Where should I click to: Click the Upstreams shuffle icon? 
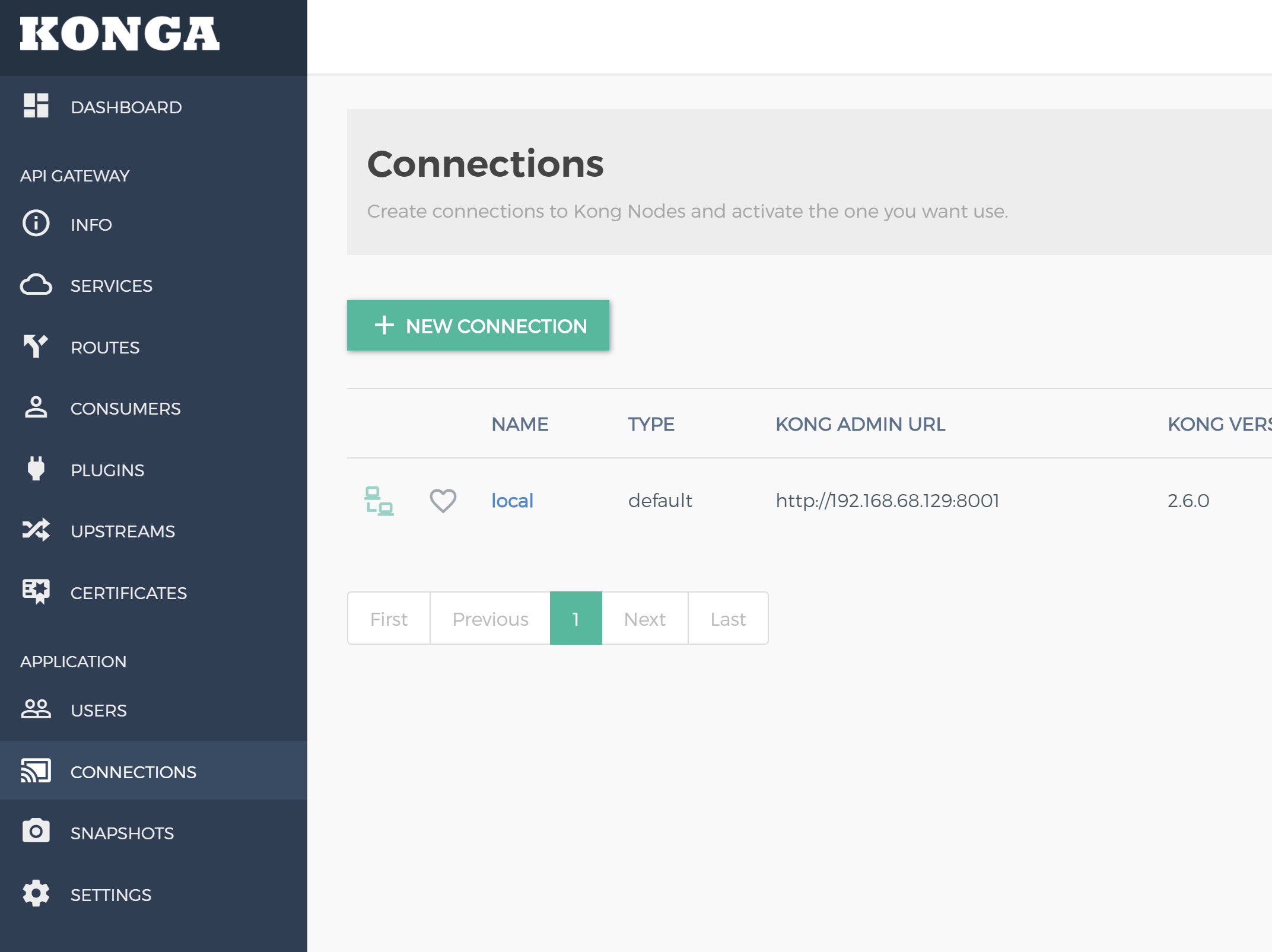(36, 530)
